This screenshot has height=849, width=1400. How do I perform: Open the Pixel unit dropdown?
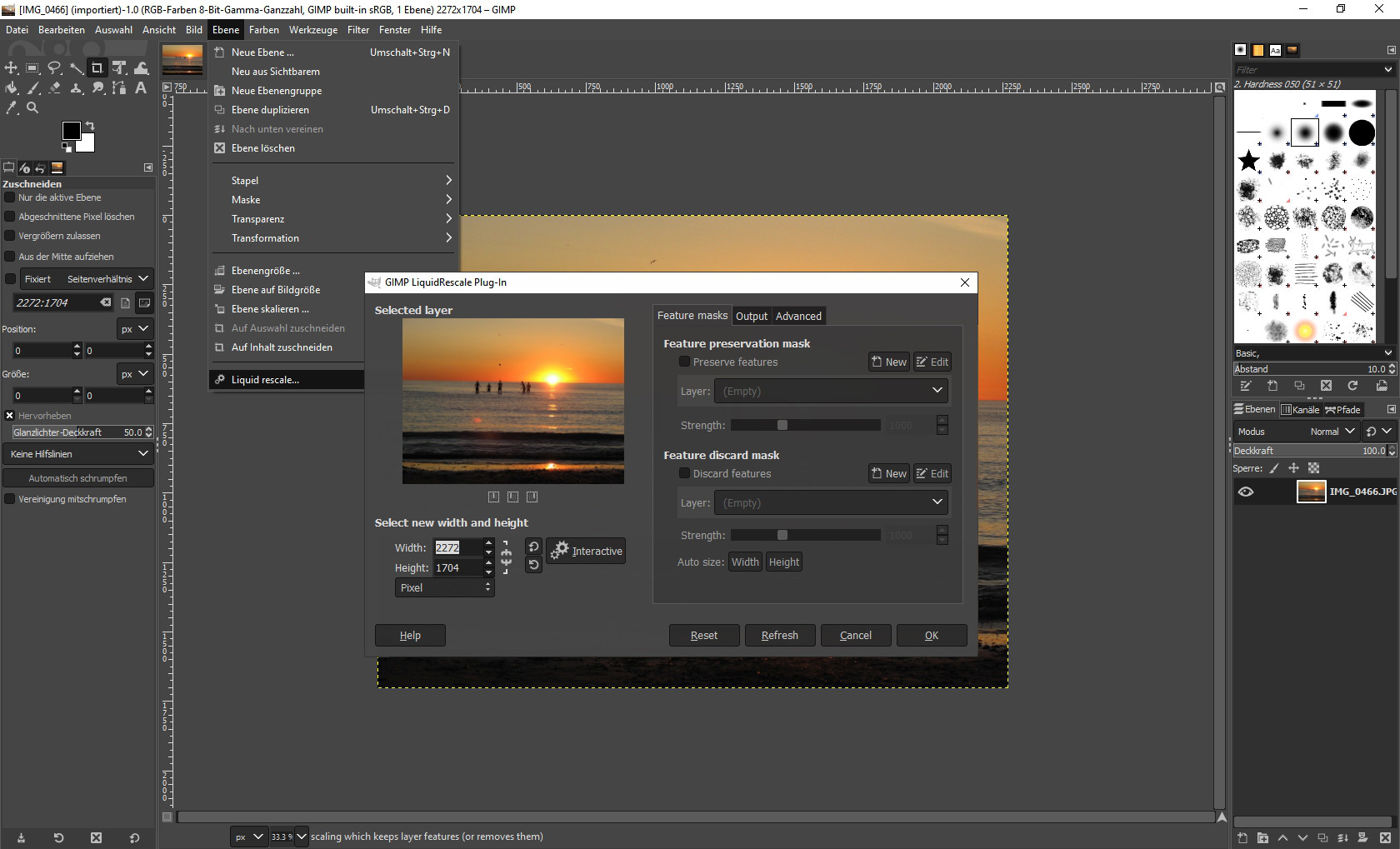[x=444, y=587]
